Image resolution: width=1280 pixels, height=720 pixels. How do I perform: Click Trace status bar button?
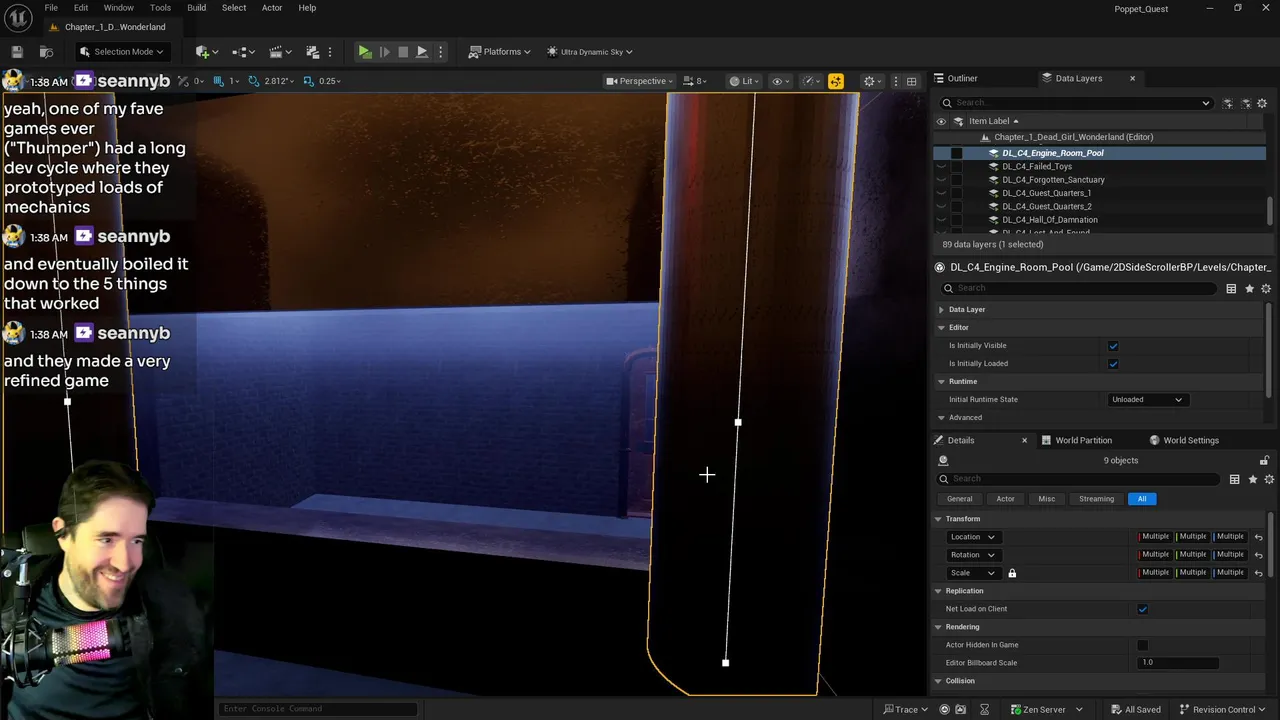(906, 710)
